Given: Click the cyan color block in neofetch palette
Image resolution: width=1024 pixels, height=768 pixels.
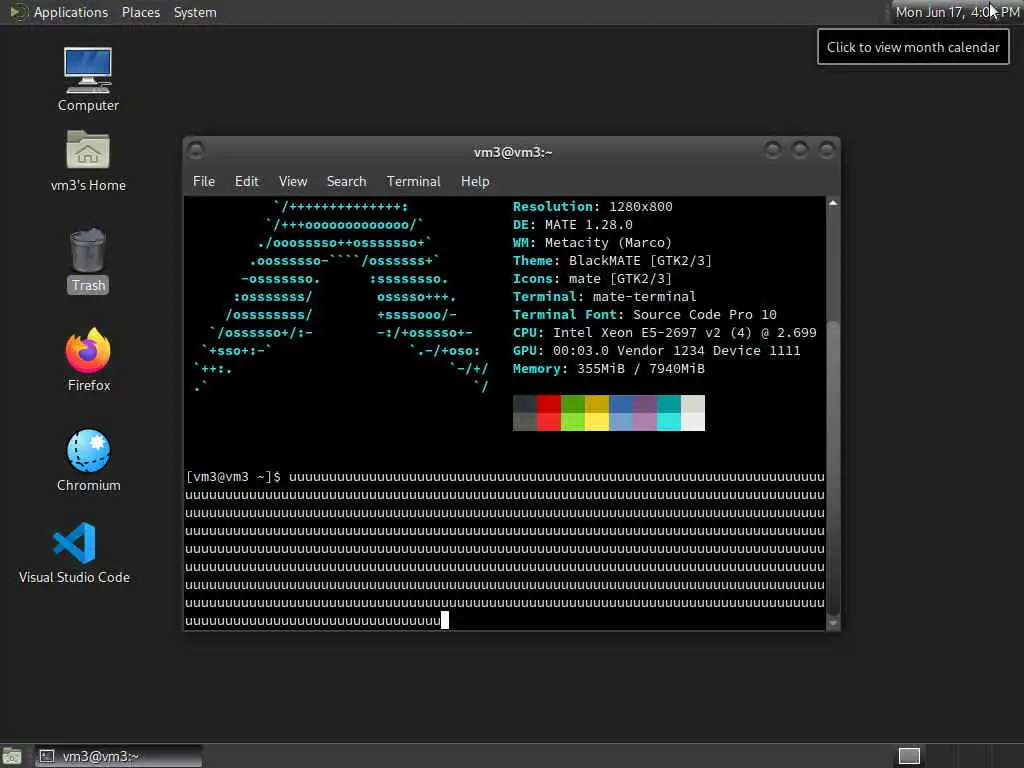Looking at the screenshot, I should [669, 413].
